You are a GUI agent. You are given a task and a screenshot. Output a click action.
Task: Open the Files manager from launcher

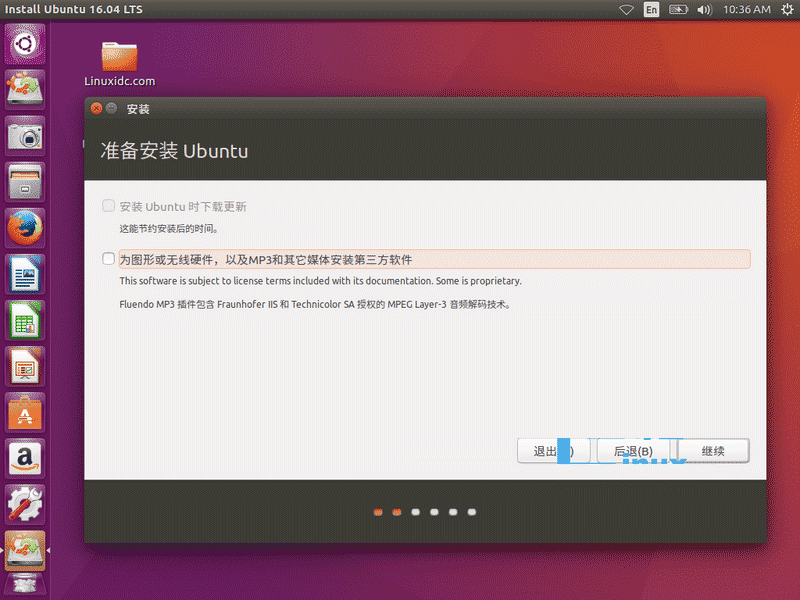click(x=25, y=182)
